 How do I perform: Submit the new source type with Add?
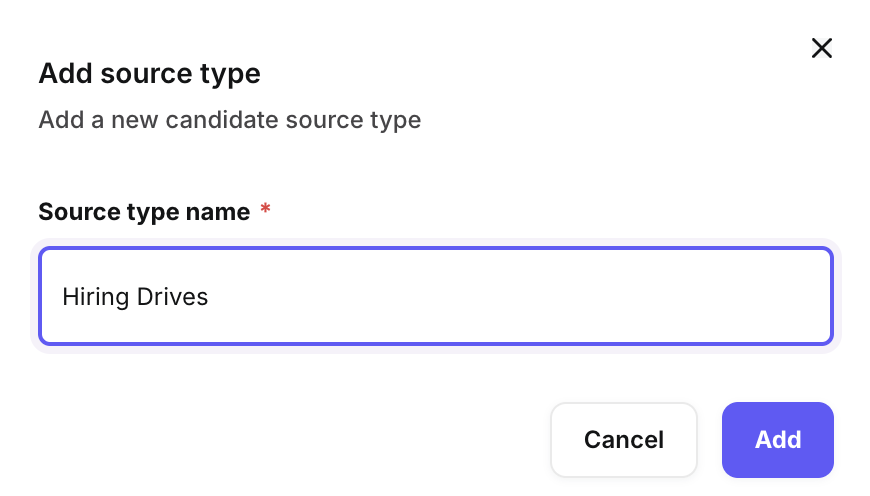[777, 440]
